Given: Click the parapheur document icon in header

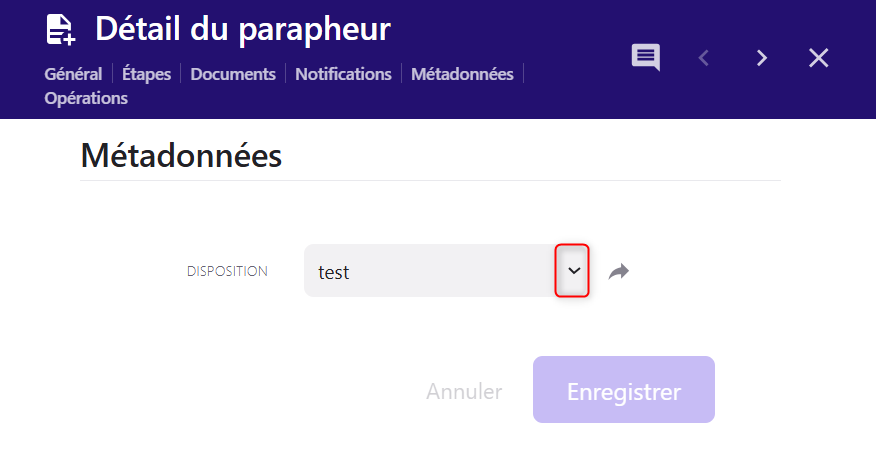Looking at the screenshot, I should 61,30.
